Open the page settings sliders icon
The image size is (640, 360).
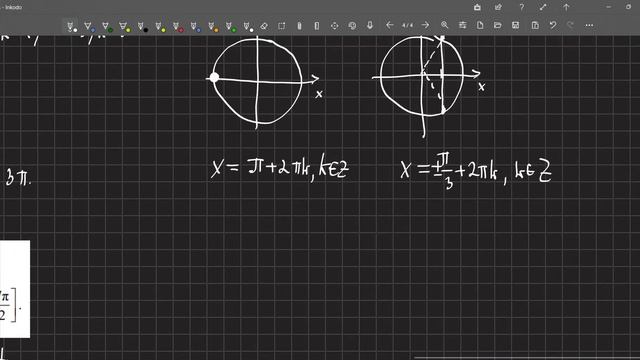click(462, 25)
